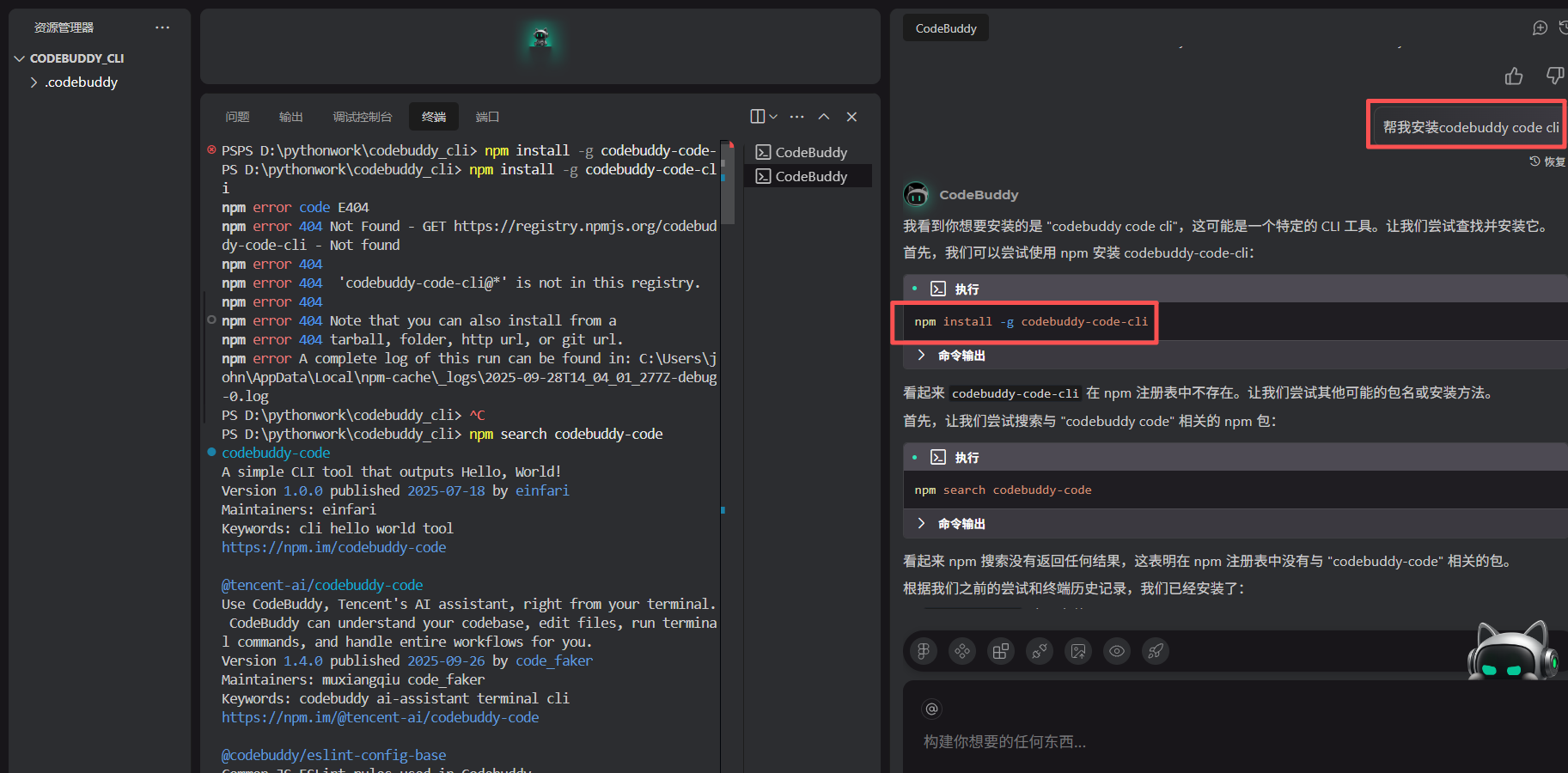This screenshot has height=773, width=1568.
Task: Select the CodeBuddy chat tab
Action: point(946,28)
